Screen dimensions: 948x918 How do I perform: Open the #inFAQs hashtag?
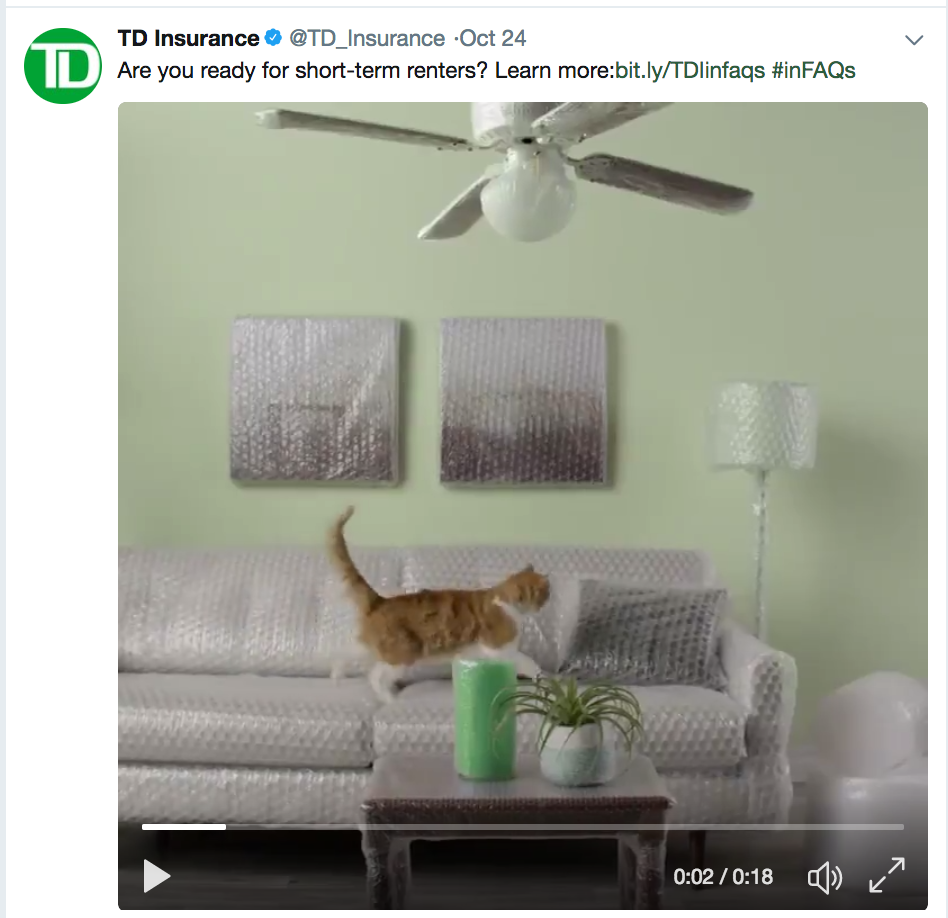click(x=814, y=71)
